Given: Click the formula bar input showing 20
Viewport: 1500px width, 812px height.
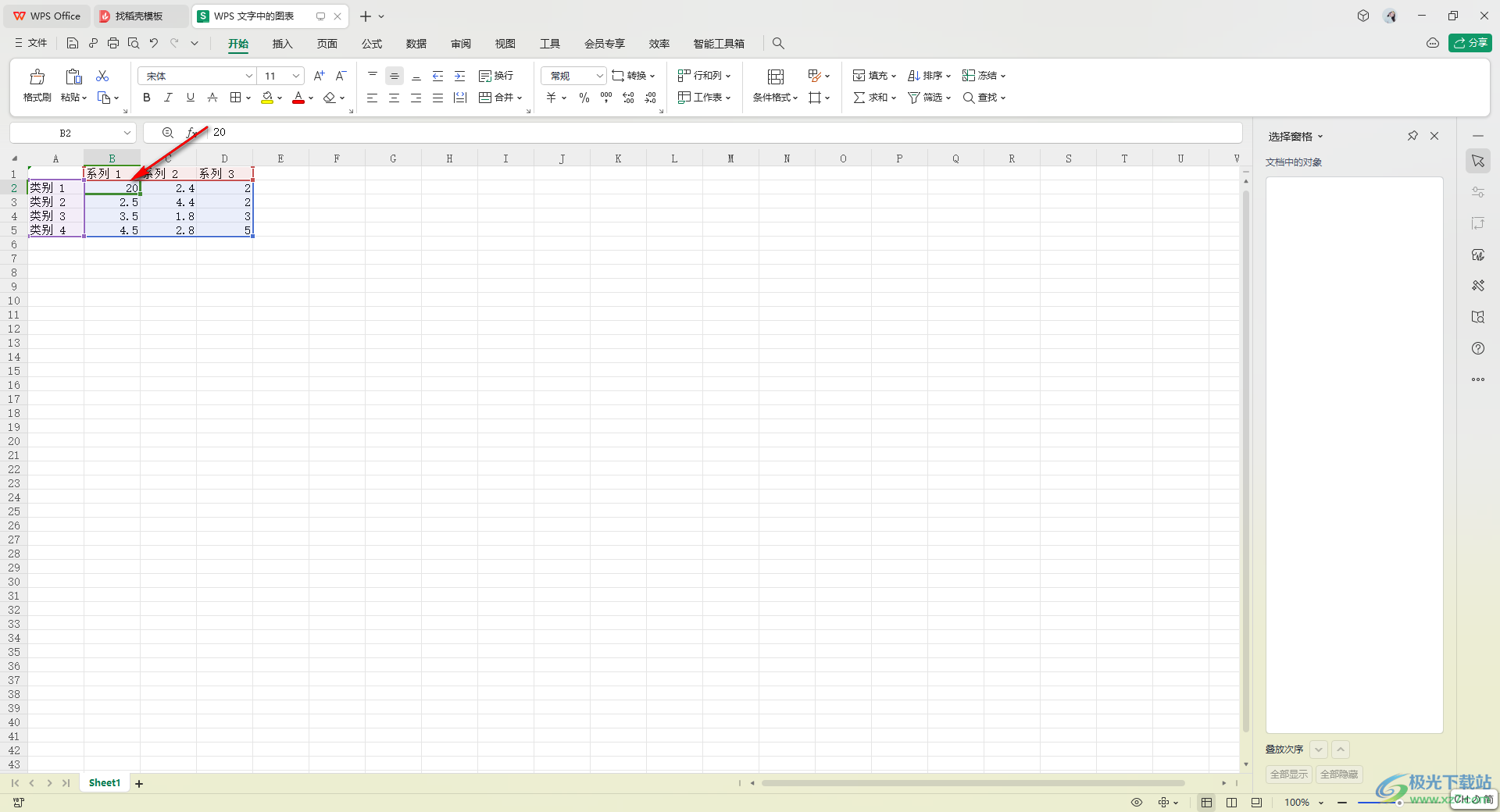Looking at the screenshot, I should click(723, 133).
